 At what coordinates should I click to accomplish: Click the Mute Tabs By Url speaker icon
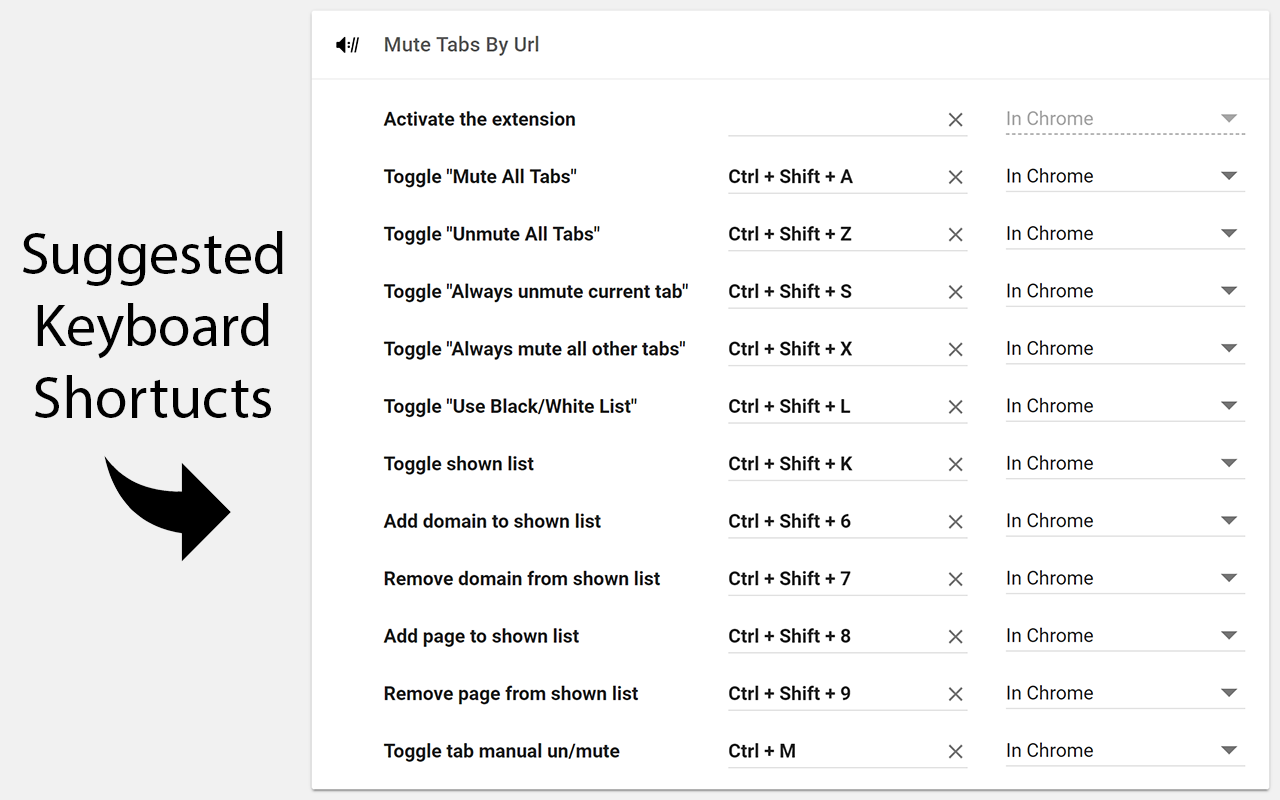[347, 45]
